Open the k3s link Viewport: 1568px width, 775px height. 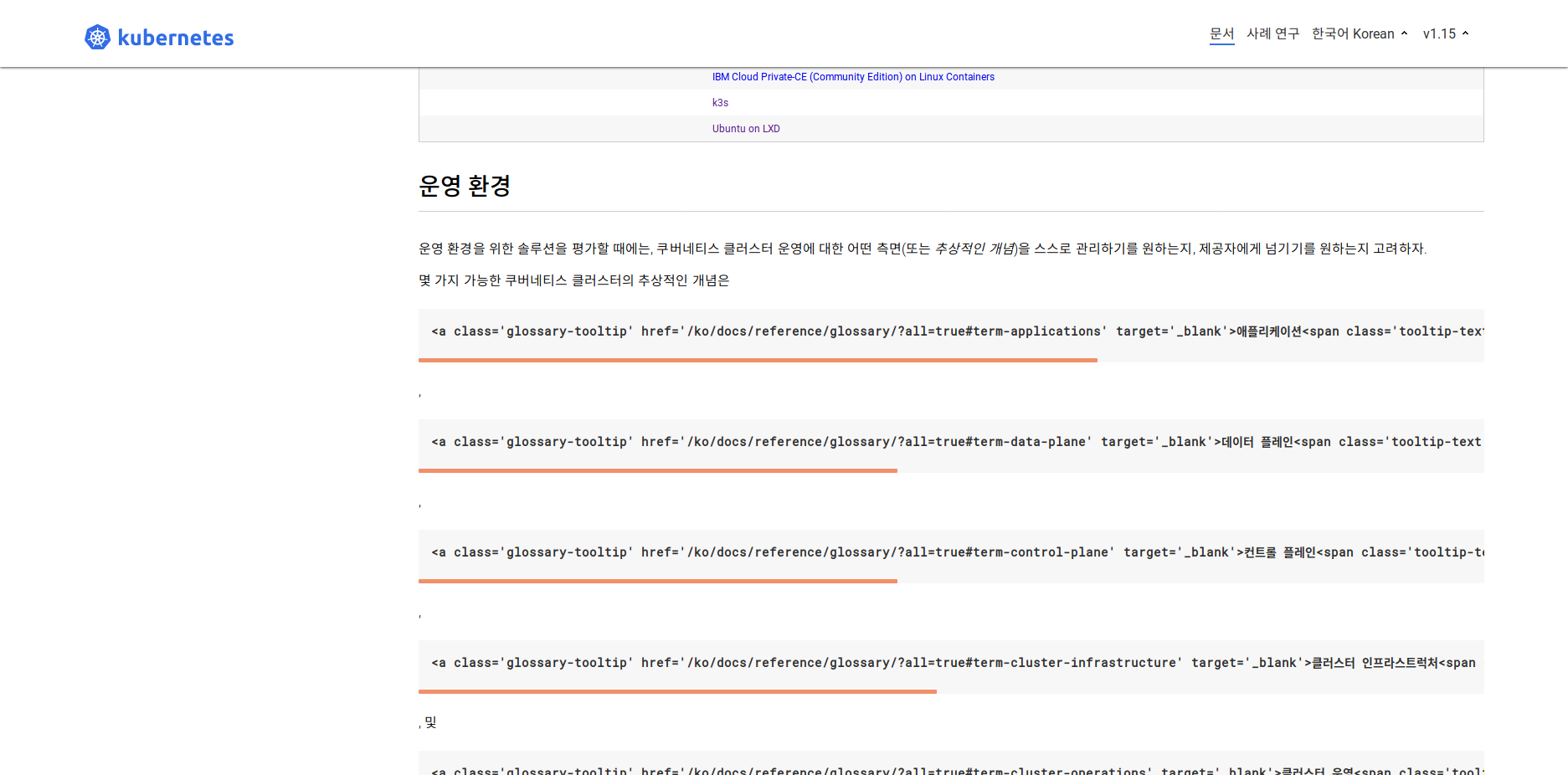click(x=720, y=103)
